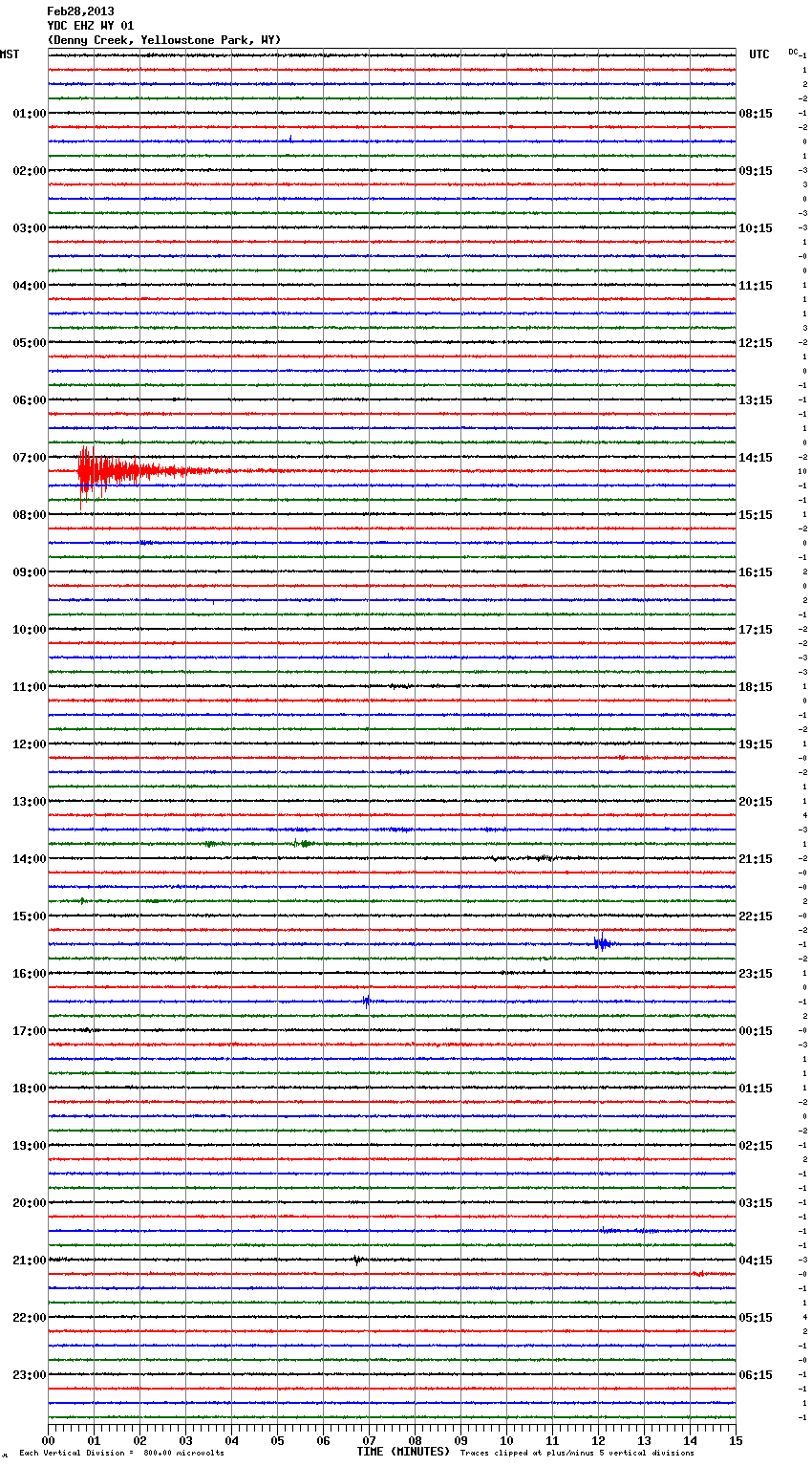
Task: Click the date label Feb28,2013
Action: (x=80, y=11)
